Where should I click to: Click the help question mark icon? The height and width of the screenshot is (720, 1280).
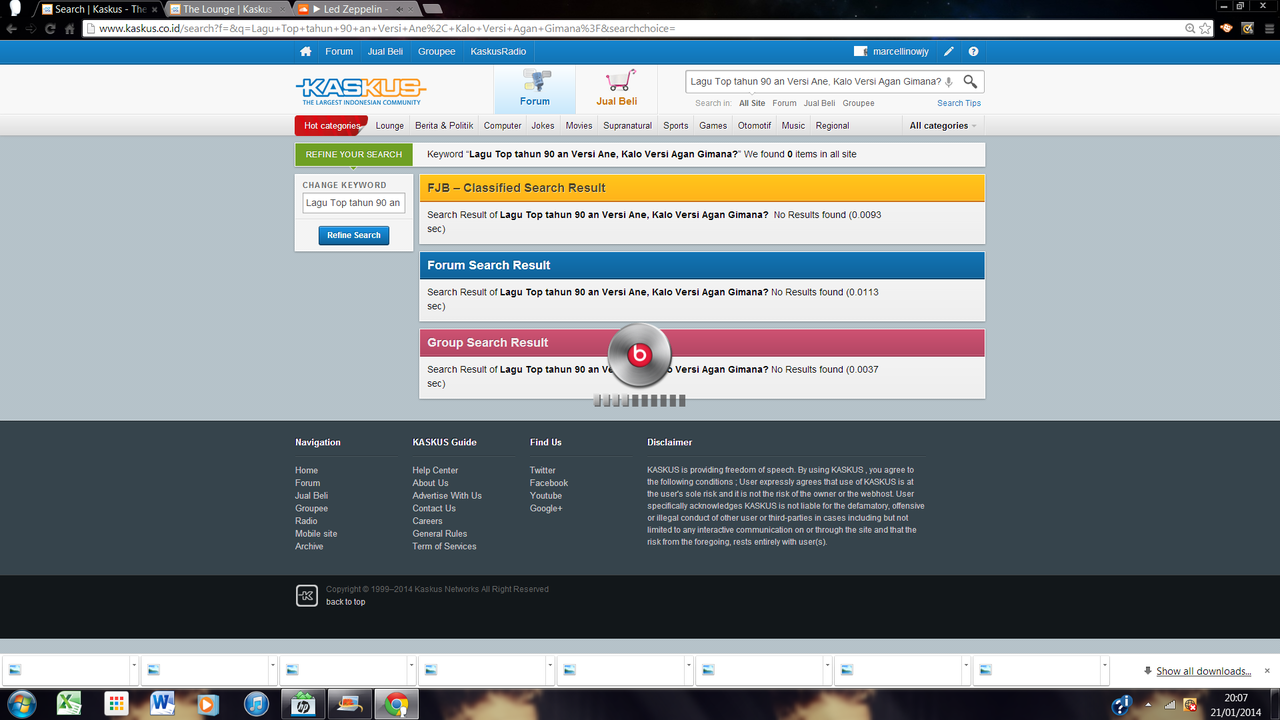(973, 51)
